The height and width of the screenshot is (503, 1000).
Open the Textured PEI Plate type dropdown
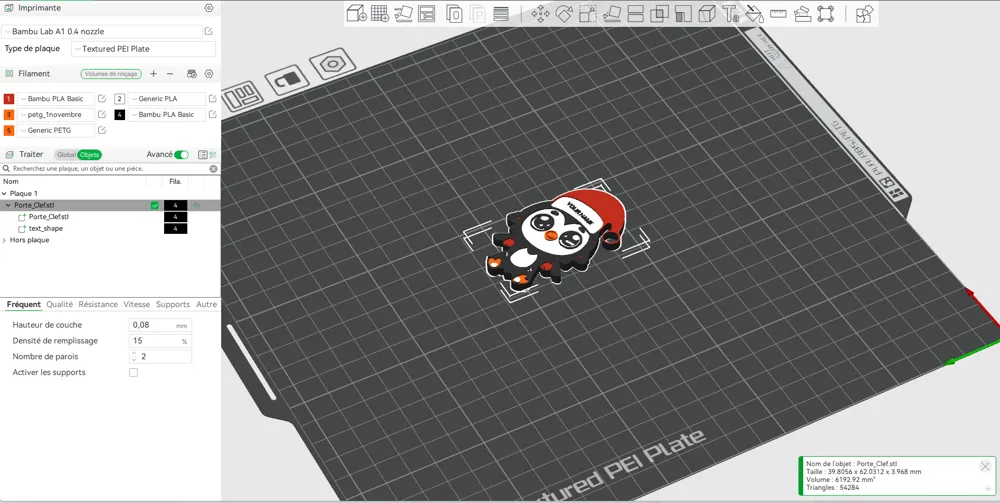click(x=143, y=48)
